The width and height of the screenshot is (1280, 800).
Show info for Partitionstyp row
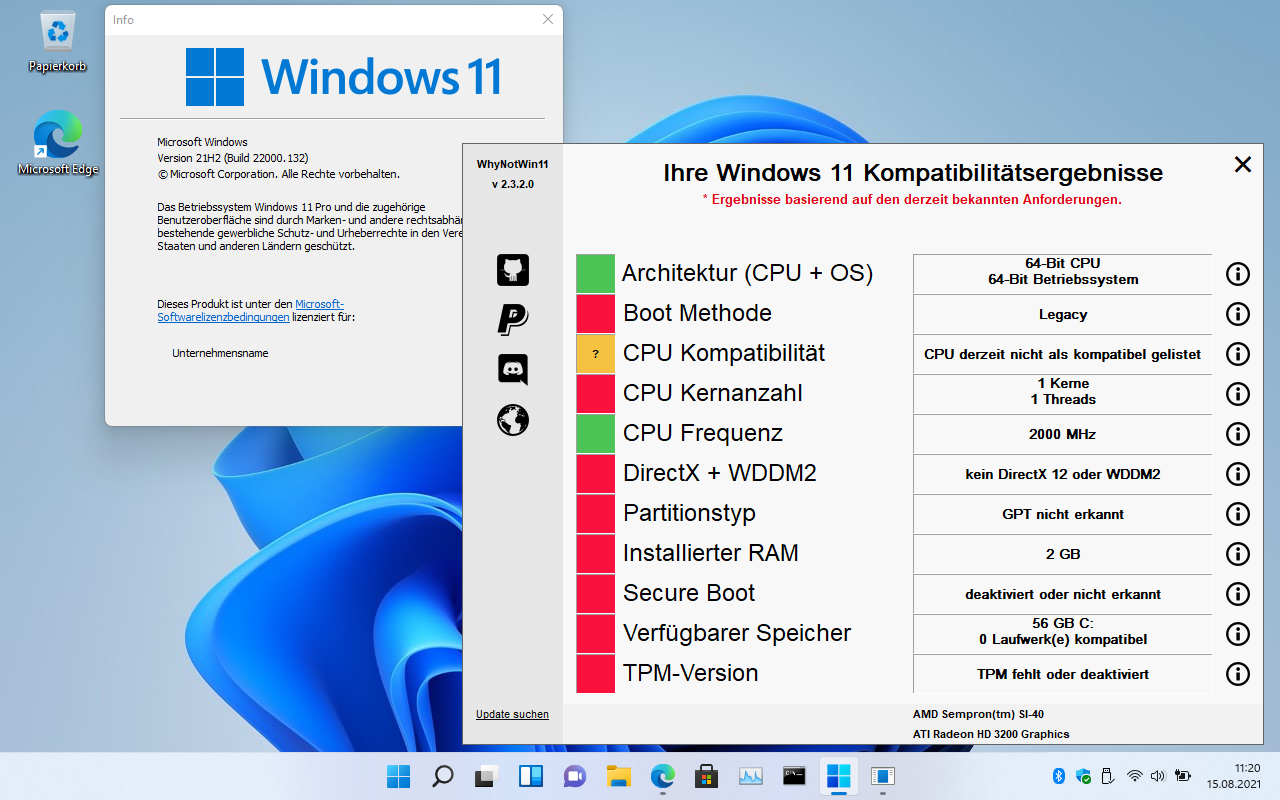[1238, 513]
